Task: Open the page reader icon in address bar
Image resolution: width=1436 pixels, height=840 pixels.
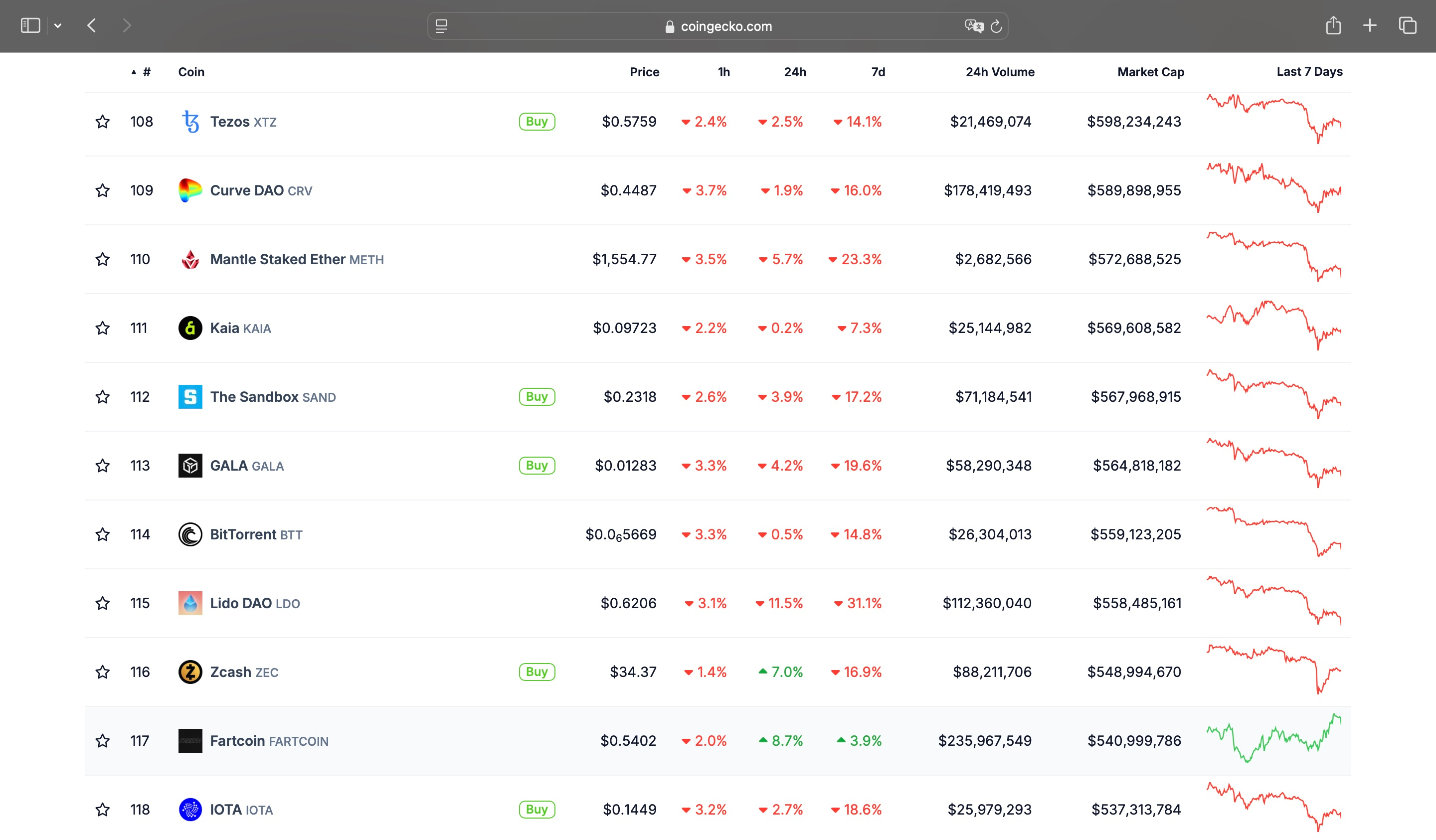Action: pos(441,26)
